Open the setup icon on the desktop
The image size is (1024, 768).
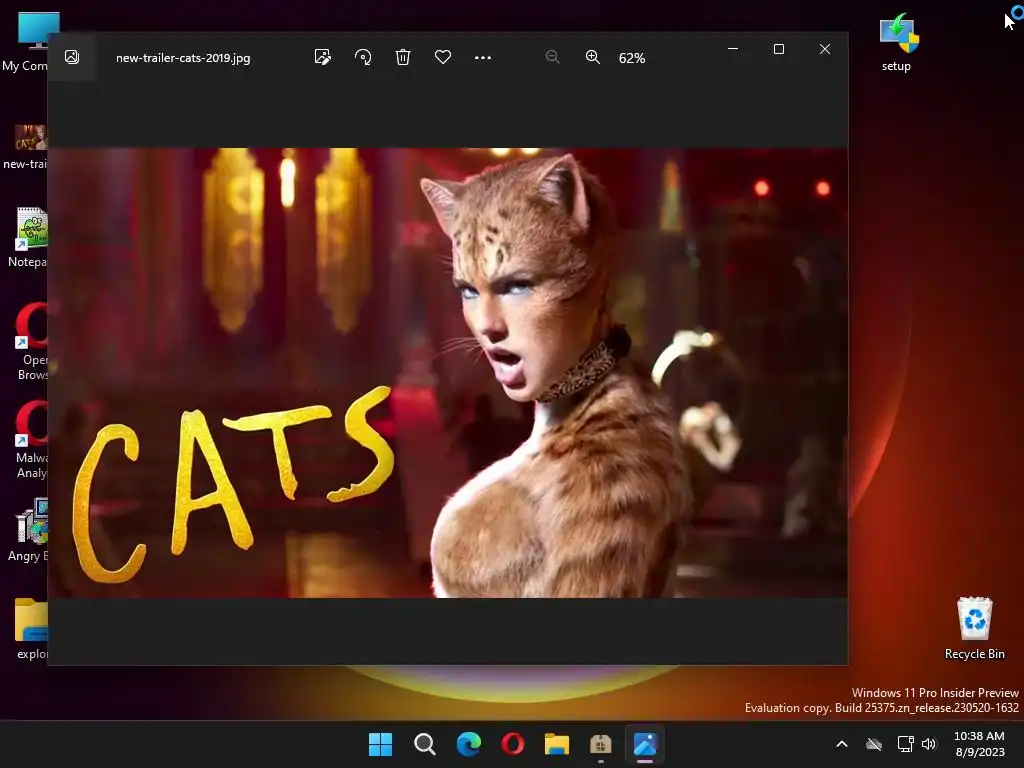tap(897, 42)
